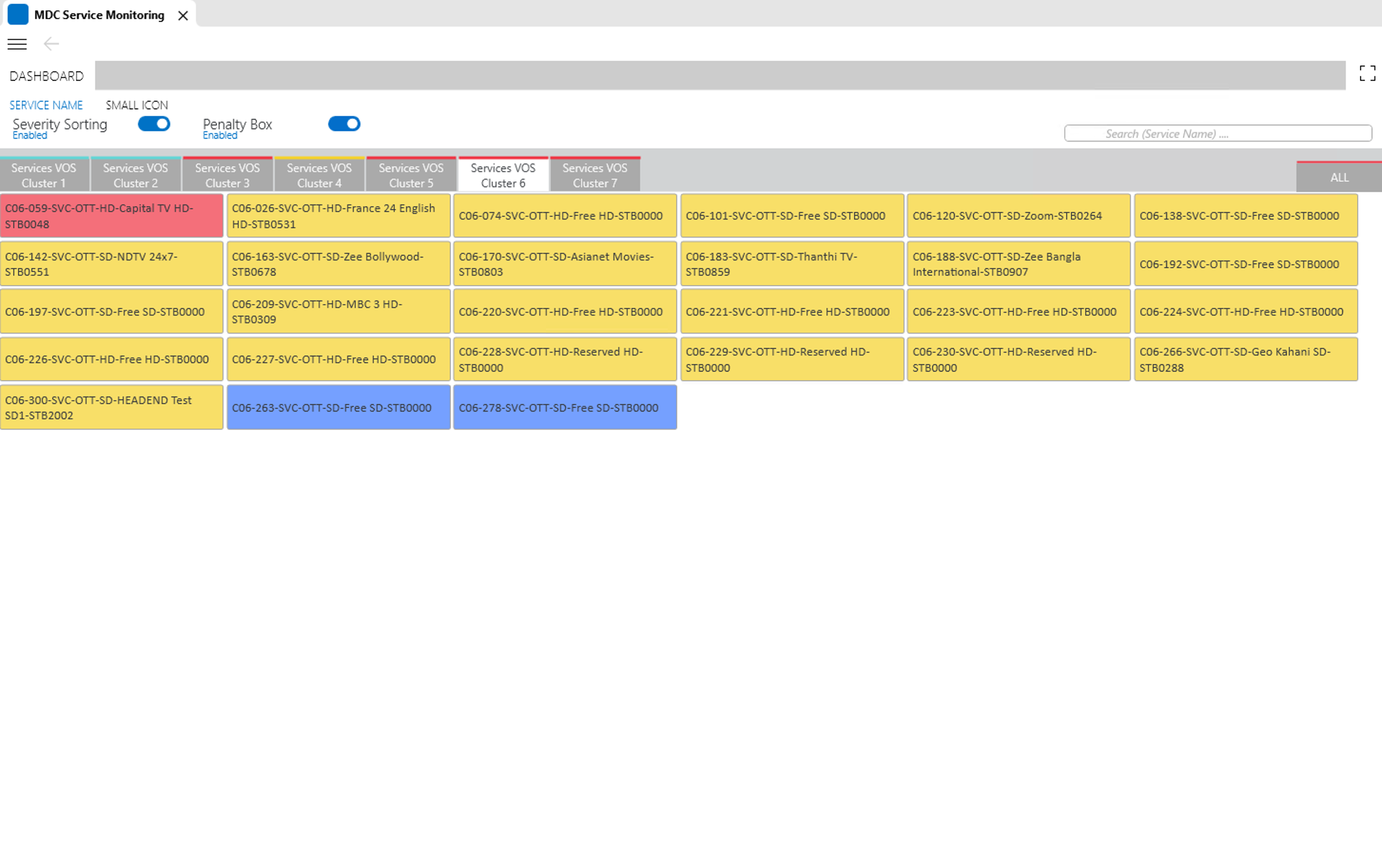Open France 24 English HD-STB0531 tile
This screenshot has width=1382, height=868.
(x=339, y=216)
